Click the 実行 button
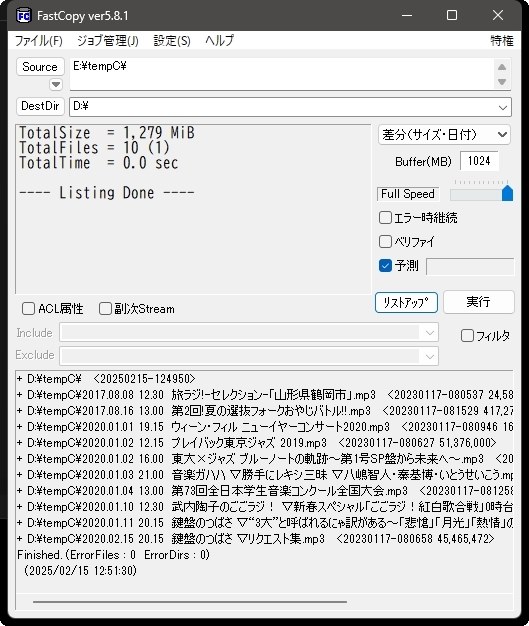This screenshot has width=529, height=626. click(478, 302)
